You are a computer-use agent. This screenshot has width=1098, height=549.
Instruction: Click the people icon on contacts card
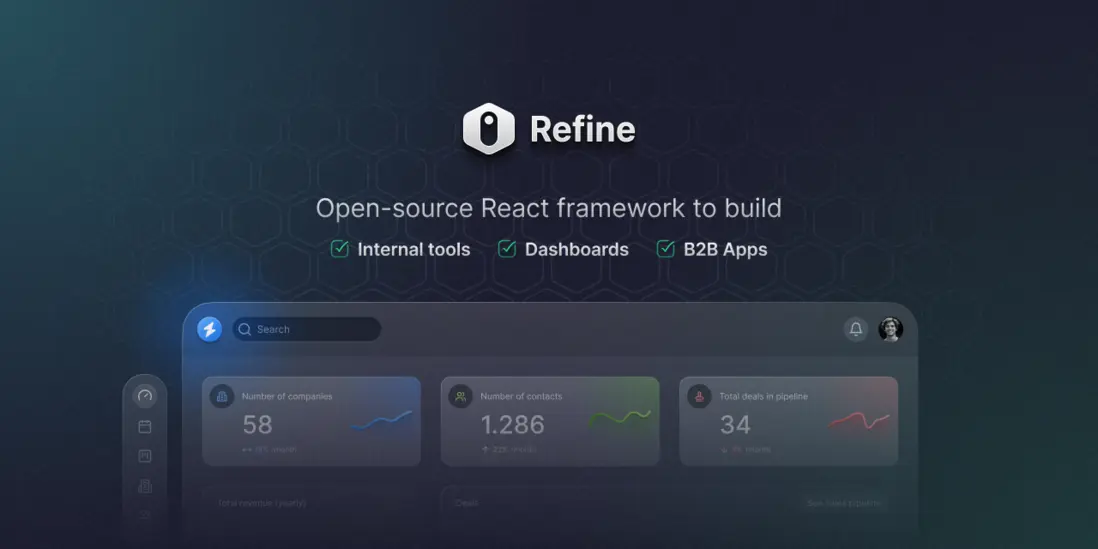[461, 396]
